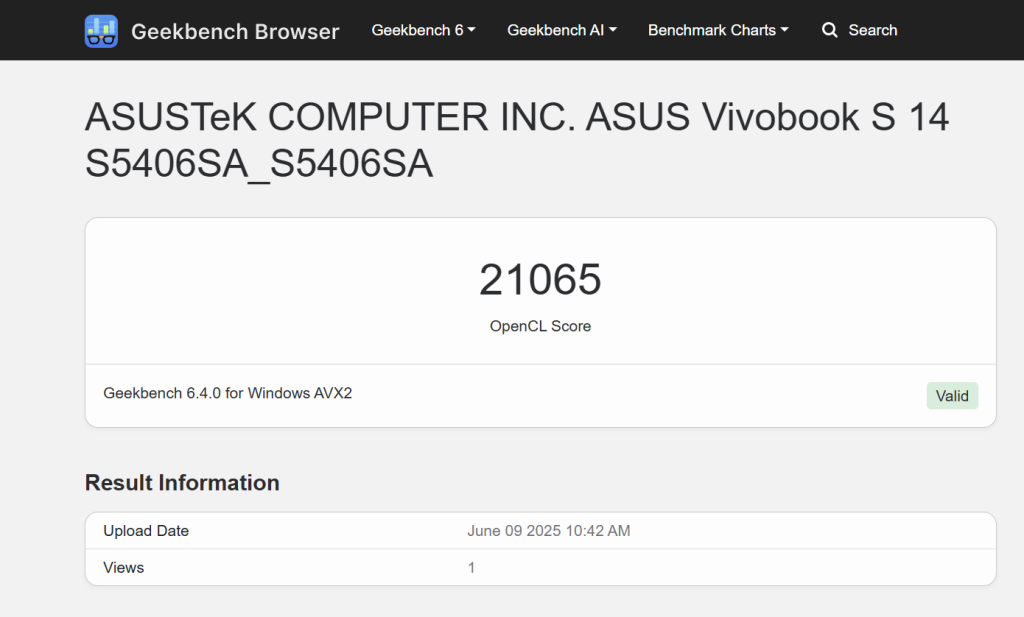Select the ASUS Vivobook S 14 page title
1024x617 pixels.
tap(517, 140)
